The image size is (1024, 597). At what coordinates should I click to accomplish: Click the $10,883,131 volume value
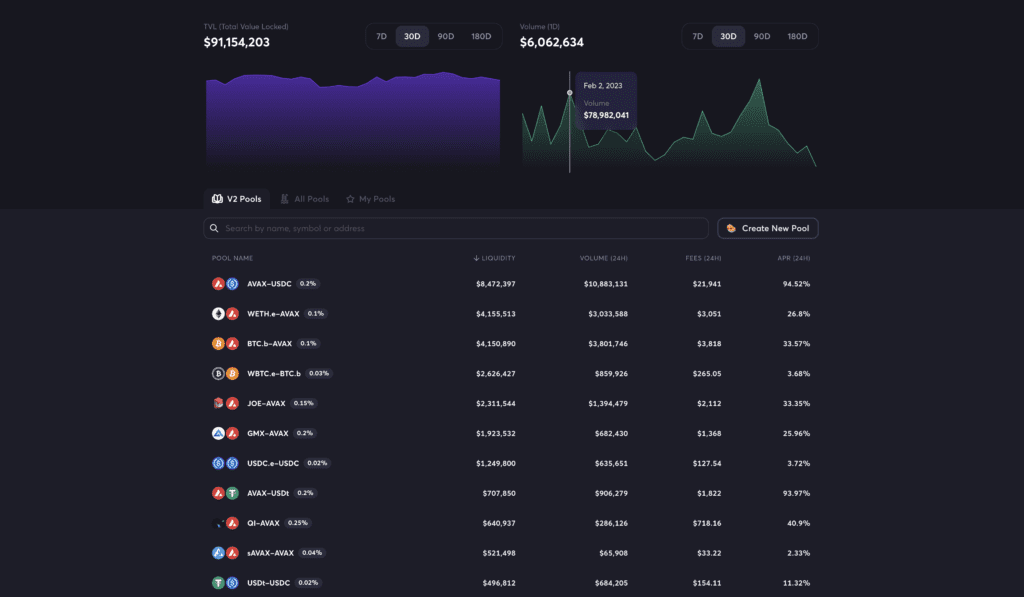606,284
